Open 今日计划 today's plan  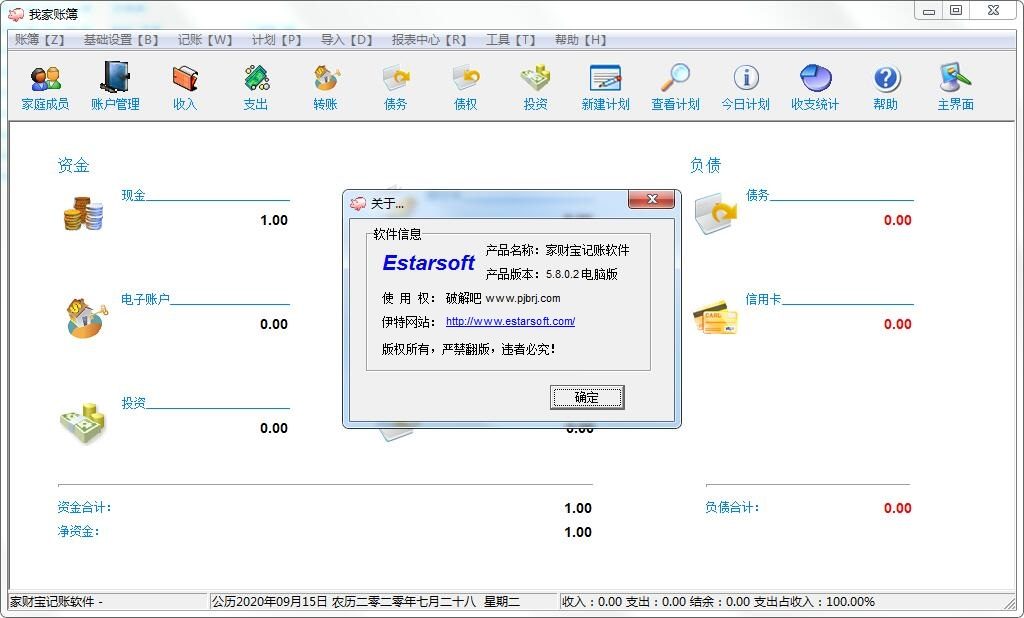point(745,88)
